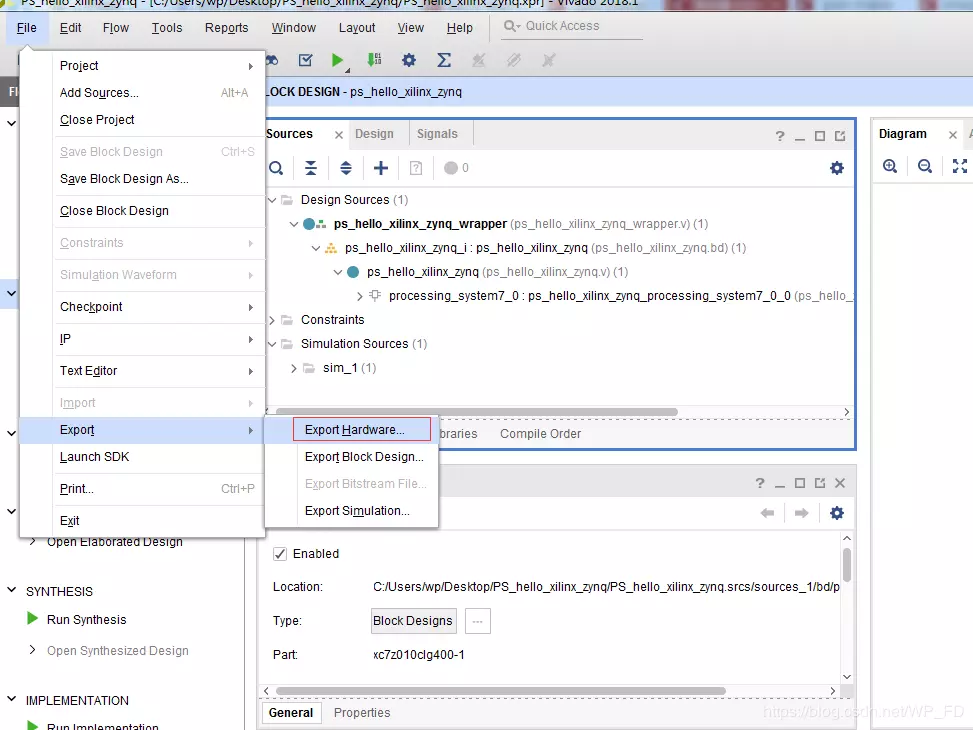Collapse the Simulation Sources folder

pos(272,344)
